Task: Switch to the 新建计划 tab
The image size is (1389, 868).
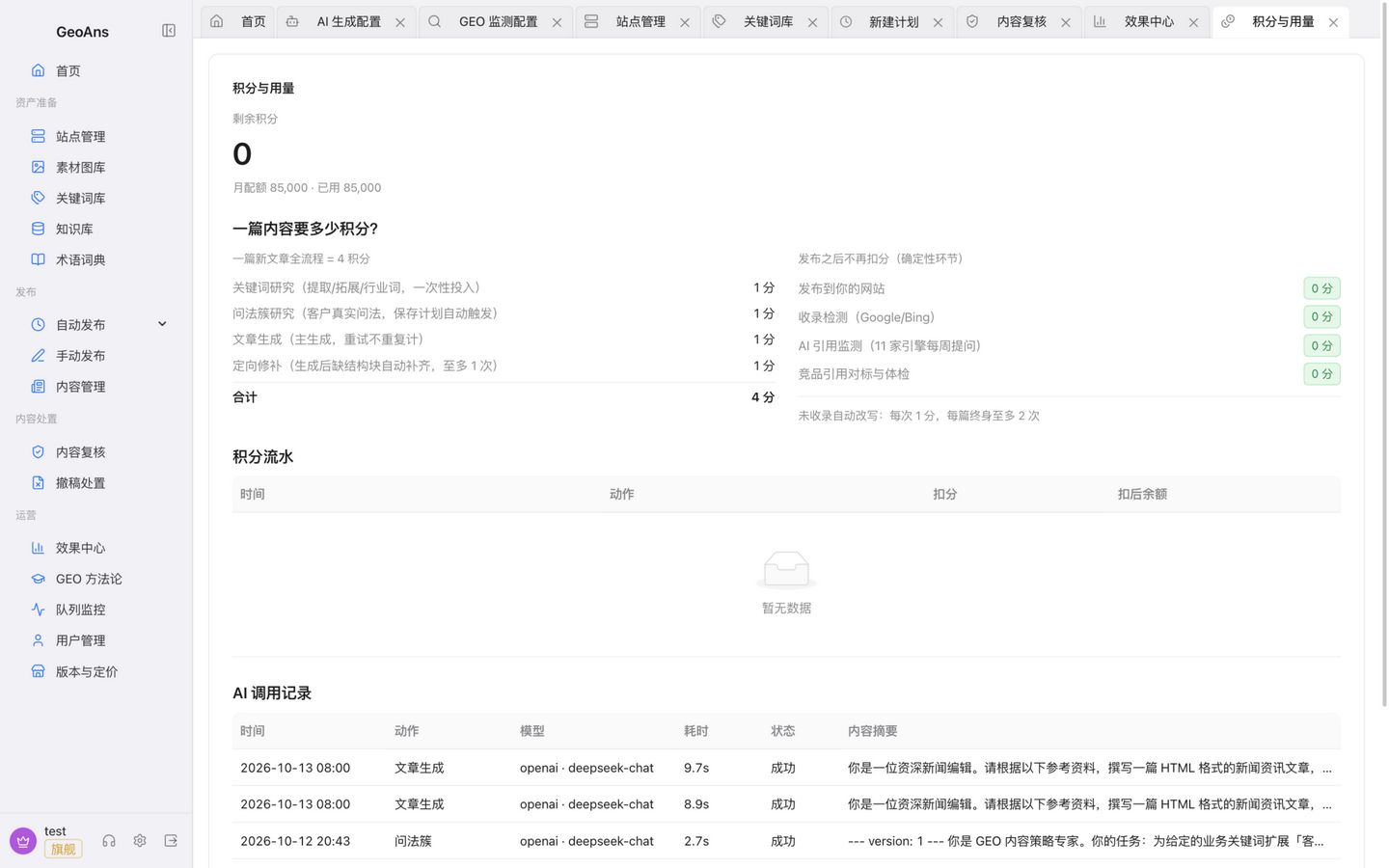Action: pyautogui.click(x=892, y=21)
